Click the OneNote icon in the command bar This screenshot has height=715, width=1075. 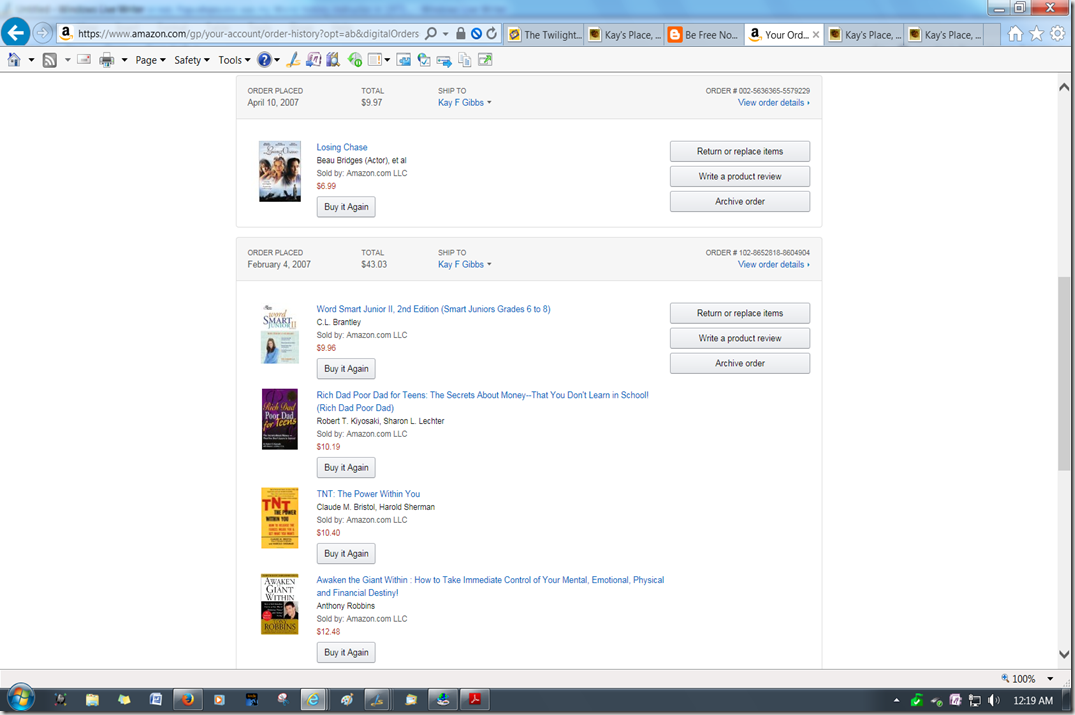tap(313, 60)
